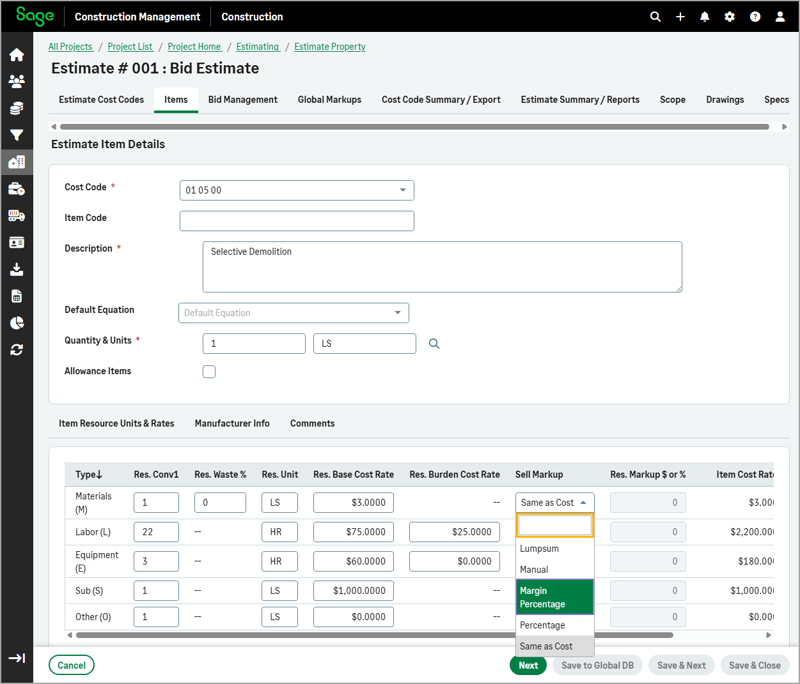Open the global search icon
This screenshot has height=684, width=800.
click(655, 16)
